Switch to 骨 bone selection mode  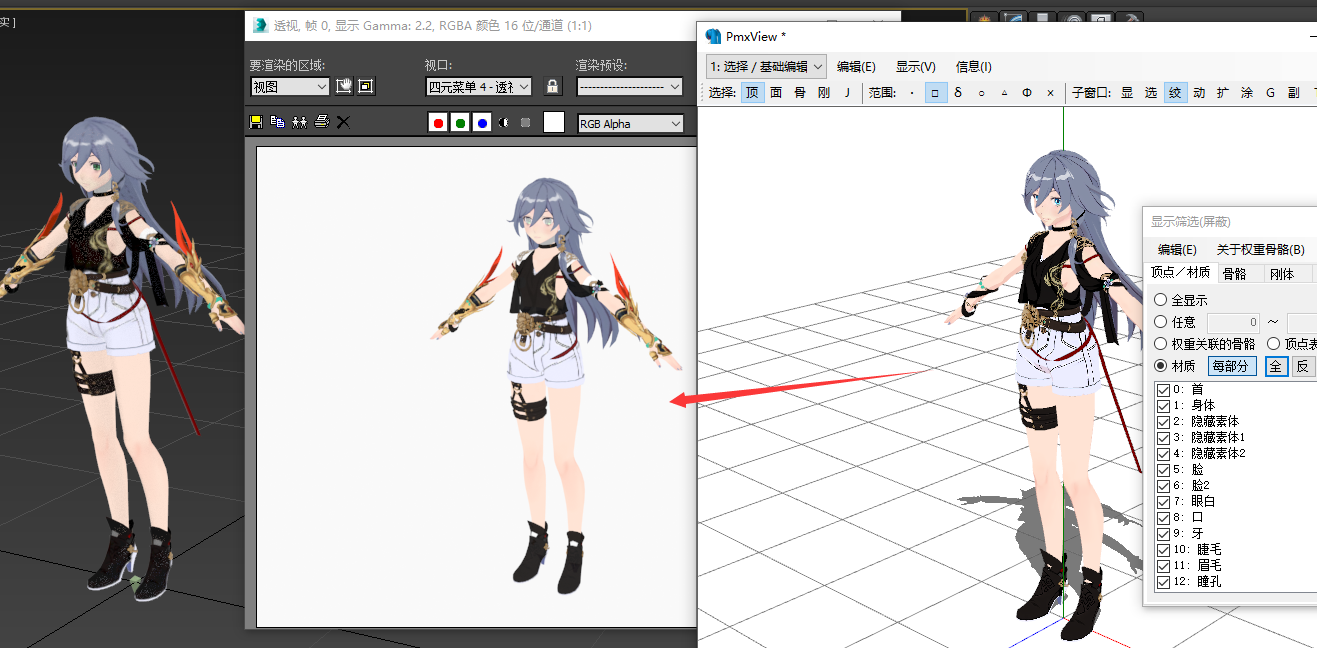point(800,92)
